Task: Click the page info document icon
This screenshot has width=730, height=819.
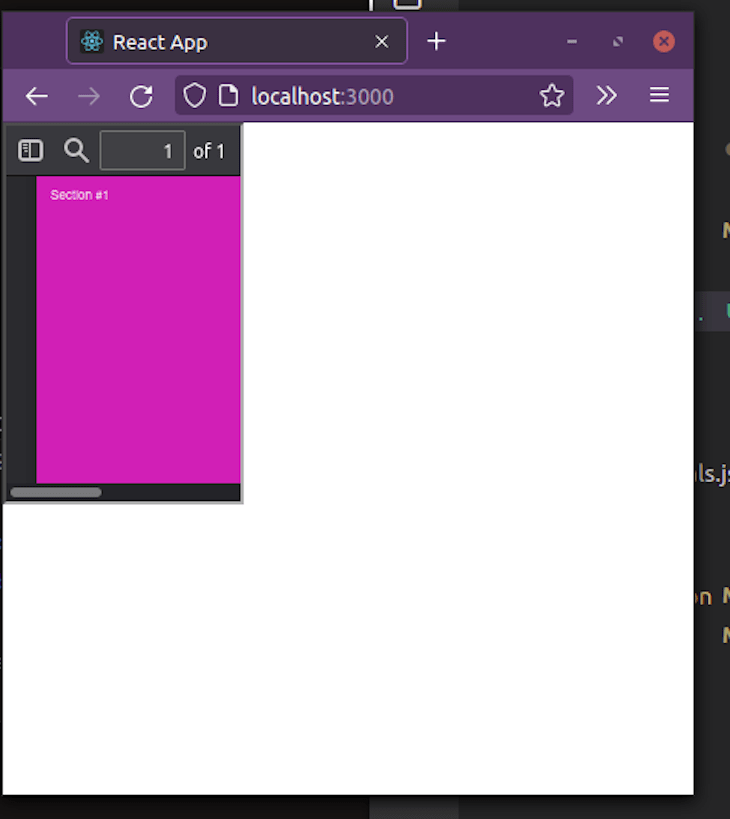Action: [x=228, y=96]
